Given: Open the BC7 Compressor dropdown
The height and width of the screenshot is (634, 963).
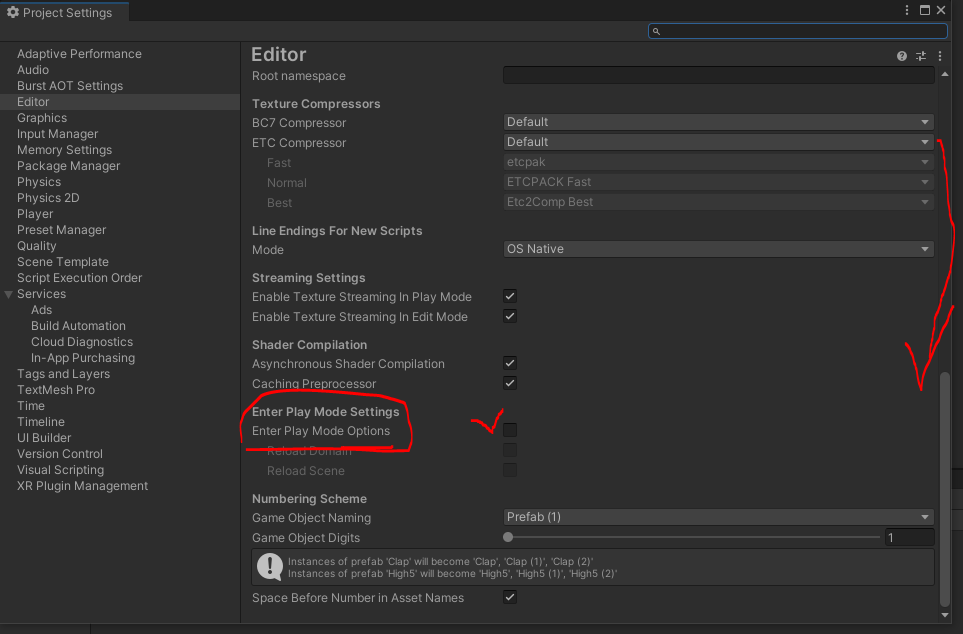Looking at the screenshot, I should tap(718, 122).
